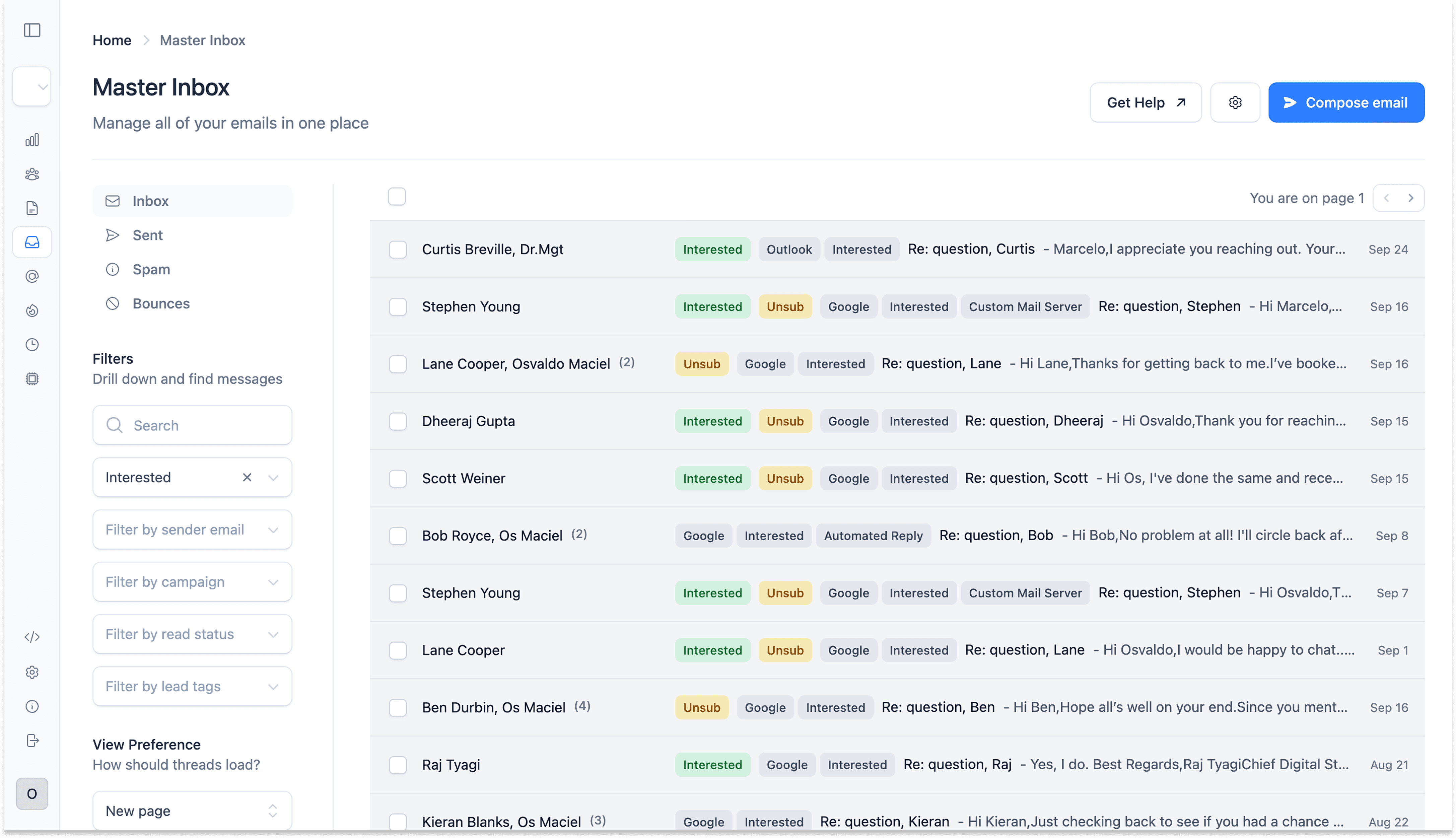1456x838 pixels.
Task: Click the gear icon beside Get Help
Action: pyautogui.click(x=1235, y=102)
